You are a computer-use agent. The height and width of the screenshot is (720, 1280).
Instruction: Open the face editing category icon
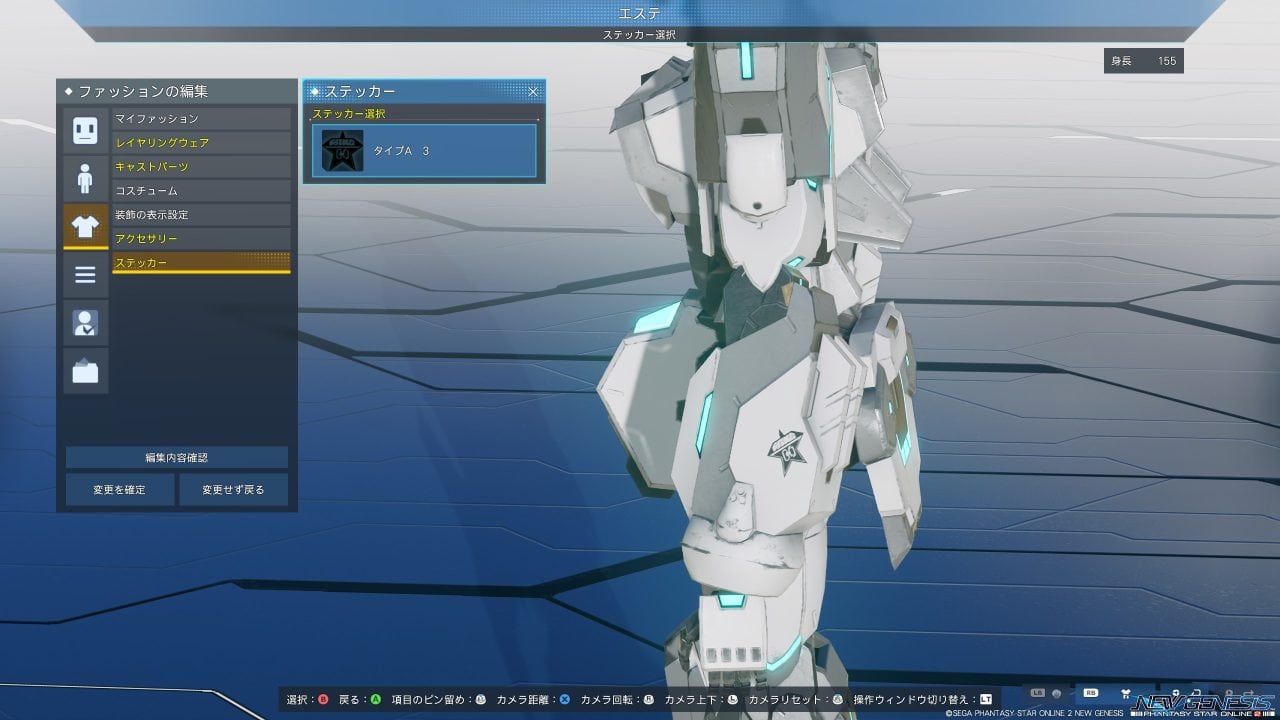(x=85, y=130)
